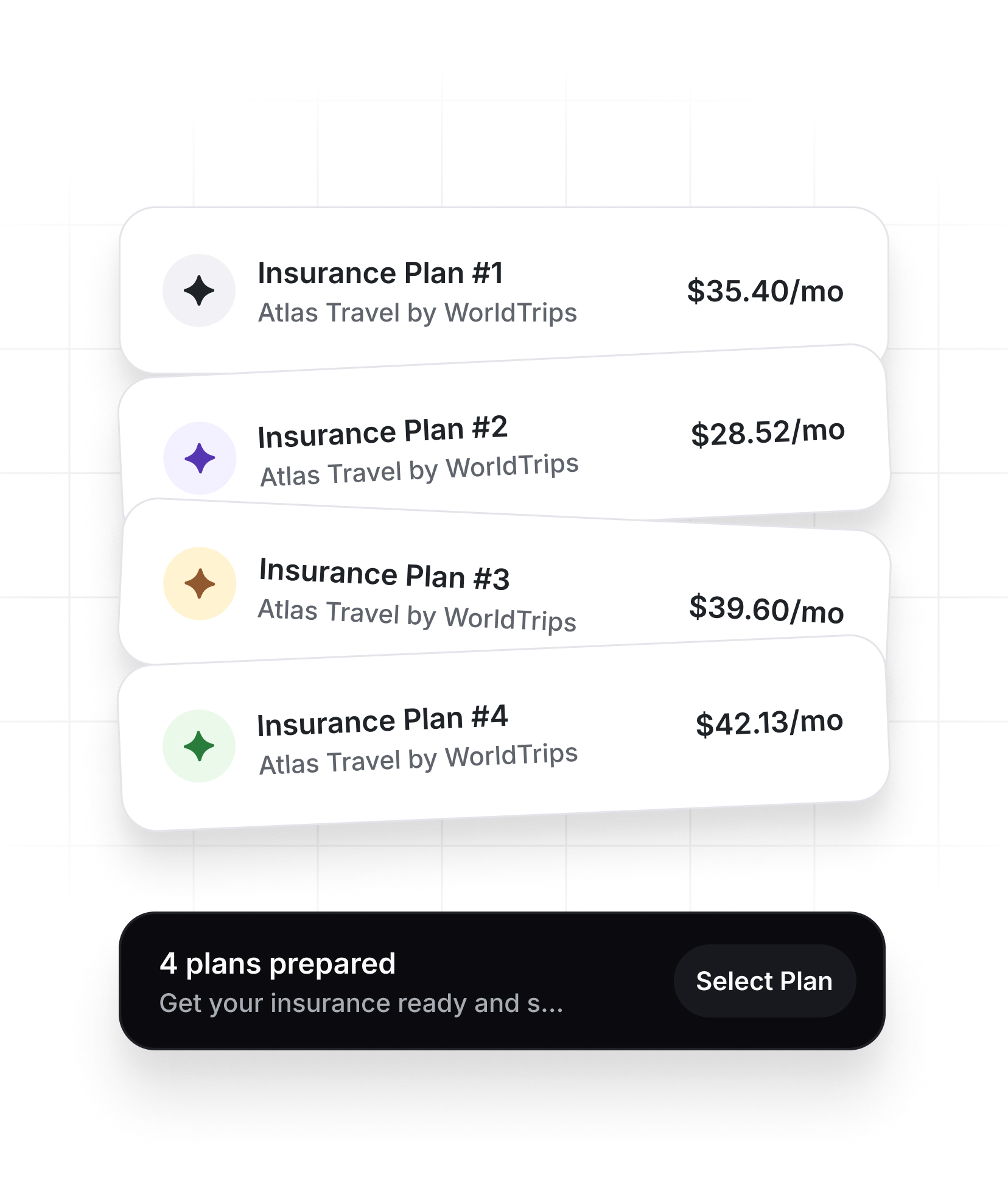Viewport: 1008px width, 1191px height.
Task: Click the brown sparkle icon on Insurance Plan #3
Action: point(198,583)
